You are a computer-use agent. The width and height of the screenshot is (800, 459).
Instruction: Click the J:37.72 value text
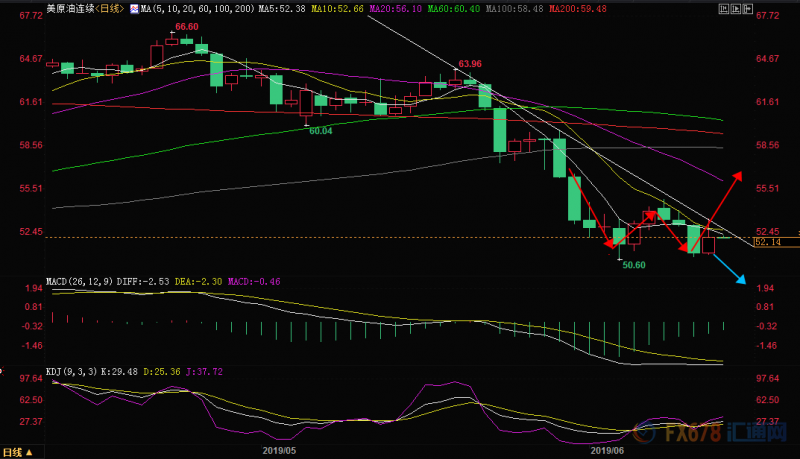(204, 372)
